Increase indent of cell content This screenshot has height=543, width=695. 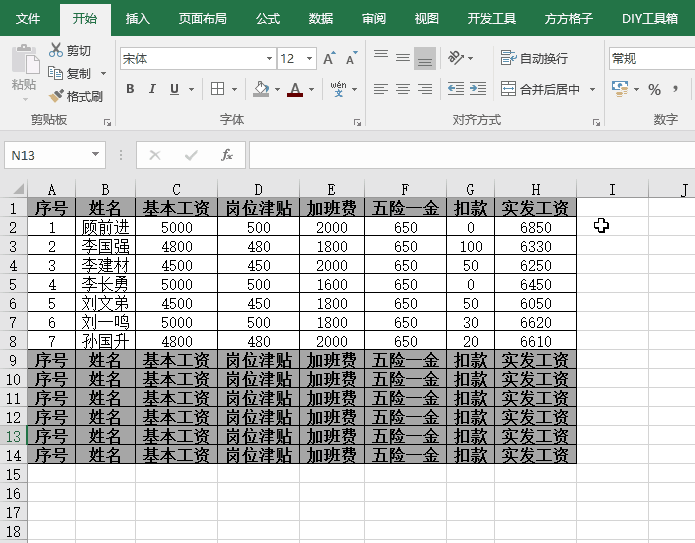pyautogui.click(x=478, y=89)
